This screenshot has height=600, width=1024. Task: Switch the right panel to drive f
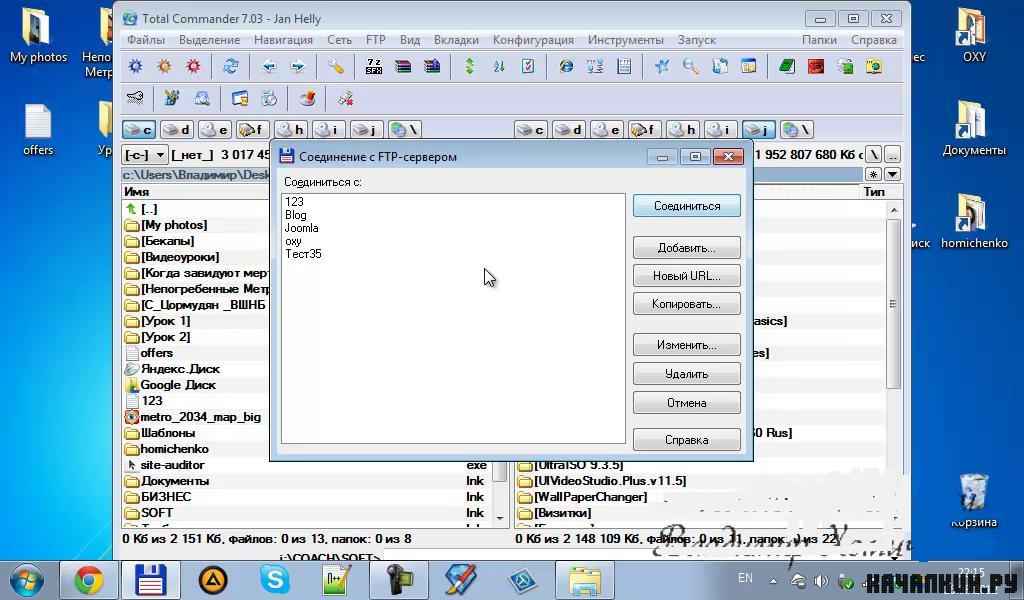[x=645, y=130]
